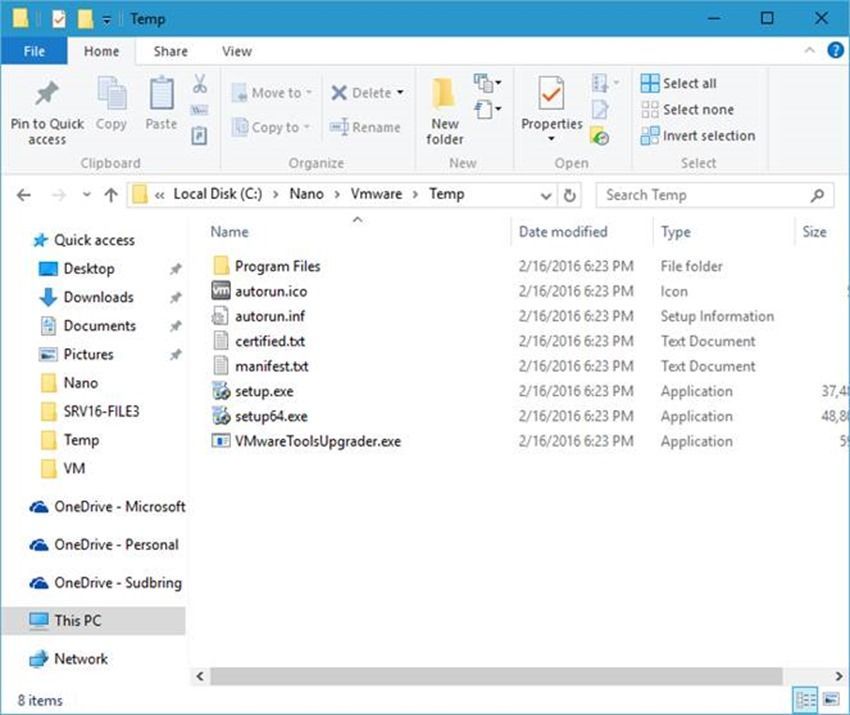The image size is (850, 715).
Task: Expand the Move to dropdown
Action: coord(308,93)
